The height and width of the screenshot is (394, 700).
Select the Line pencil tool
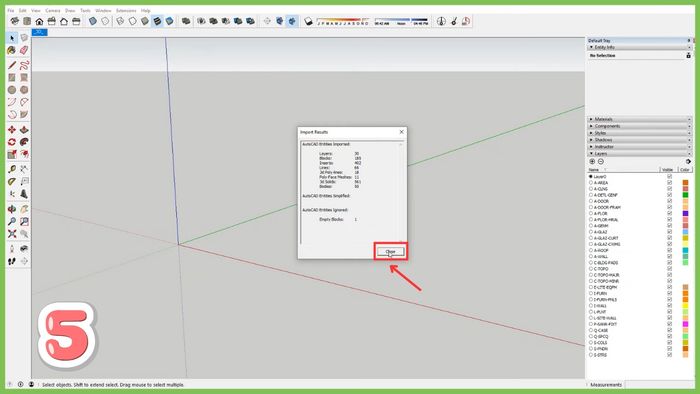click(x=12, y=65)
